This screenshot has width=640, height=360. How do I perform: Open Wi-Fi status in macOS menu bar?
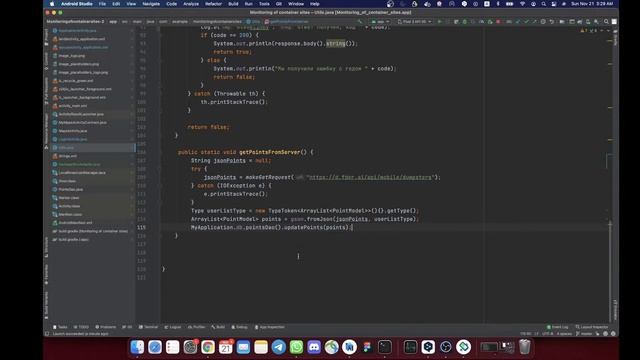click(x=522, y=4)
